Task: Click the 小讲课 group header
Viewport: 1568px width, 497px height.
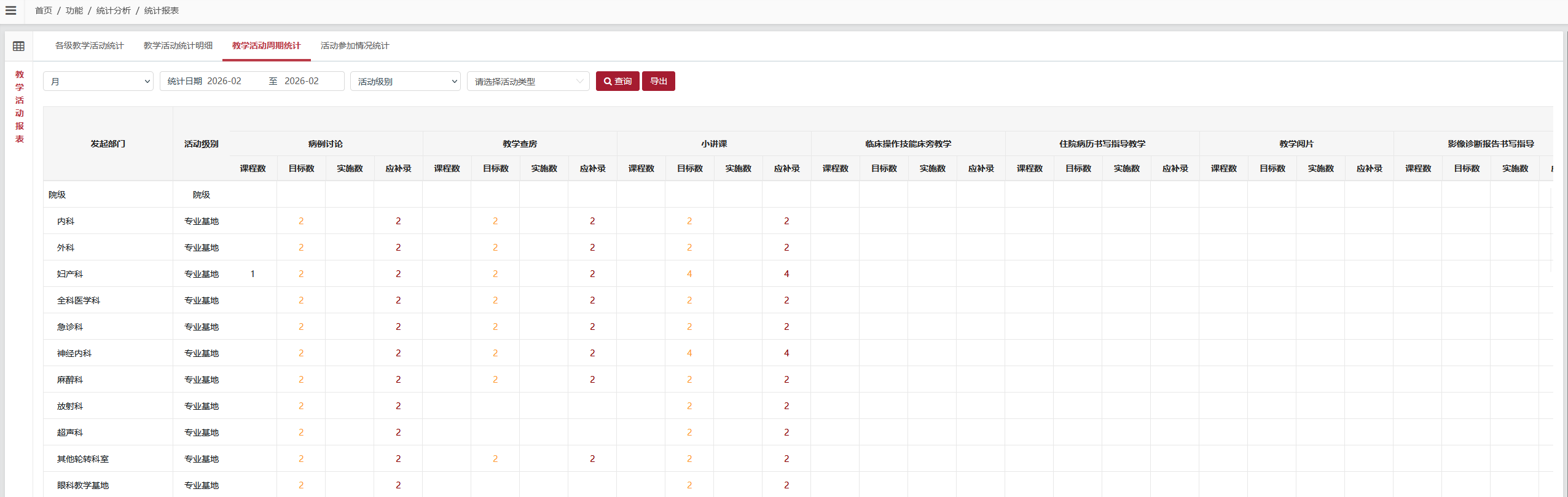Action: [714, 144]
